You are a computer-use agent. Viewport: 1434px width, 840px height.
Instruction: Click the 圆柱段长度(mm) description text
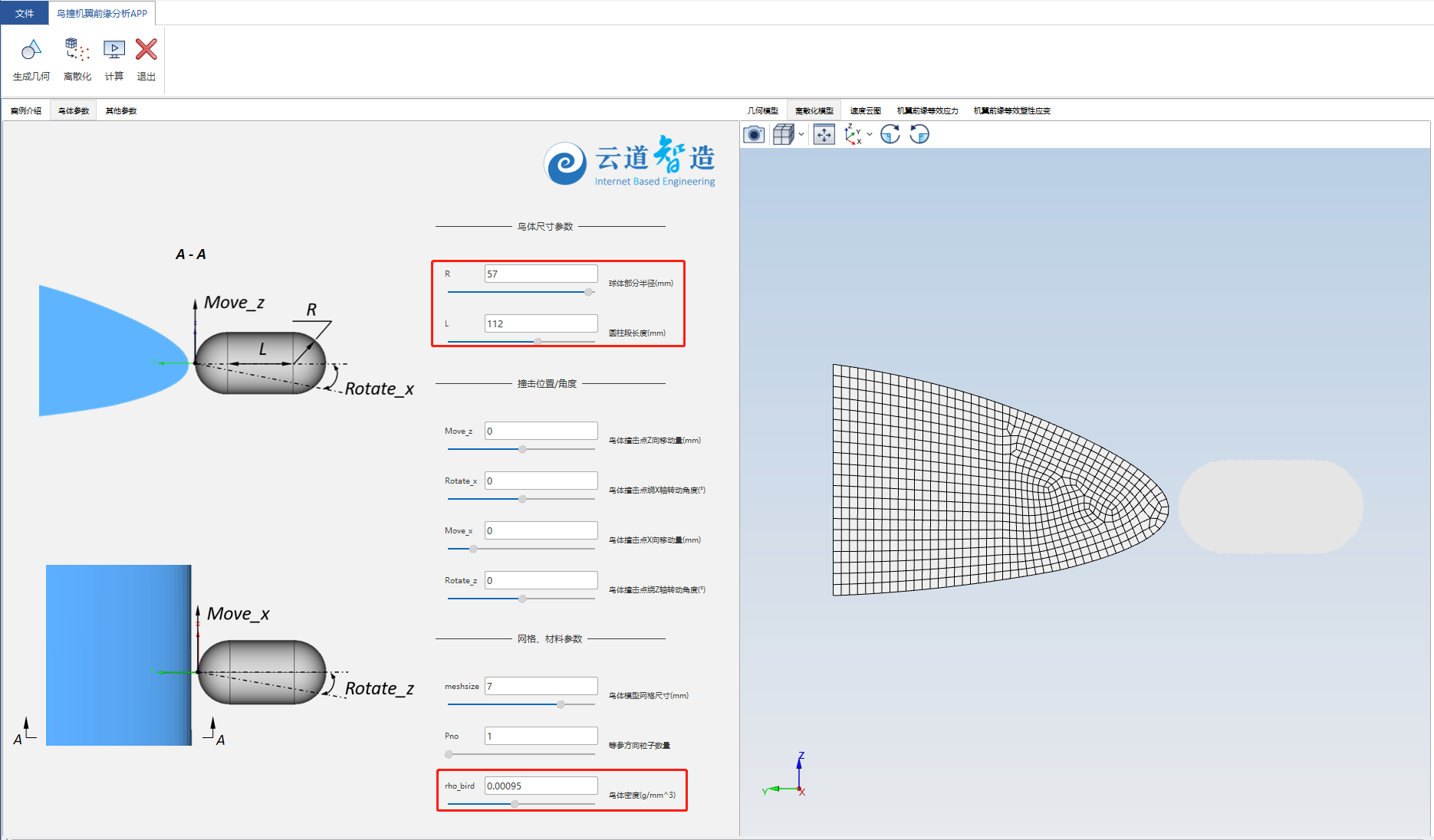[637, 333]
